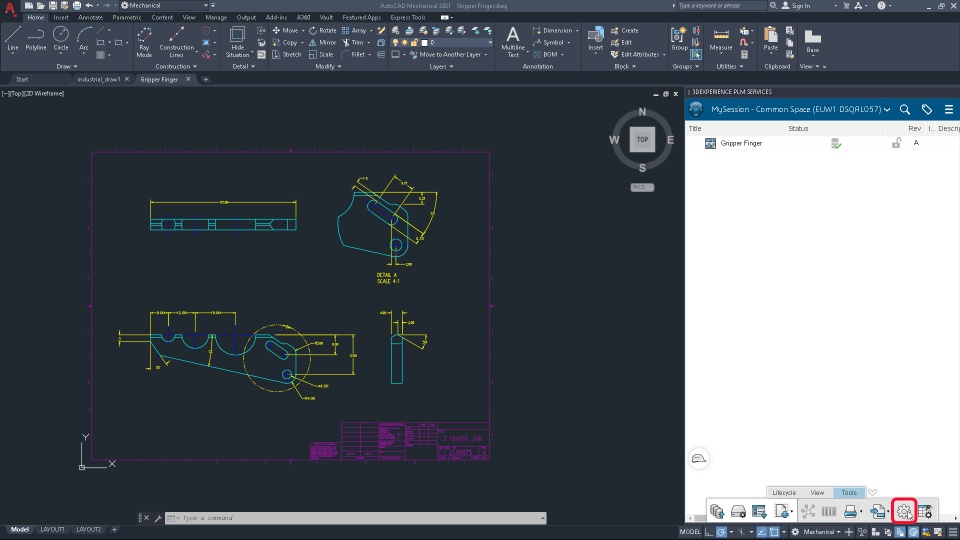The height and width of the screenshot is (540, 960).
Task: Select Gripper Finger row in PLM list
Action: click(x=741, y=143)
